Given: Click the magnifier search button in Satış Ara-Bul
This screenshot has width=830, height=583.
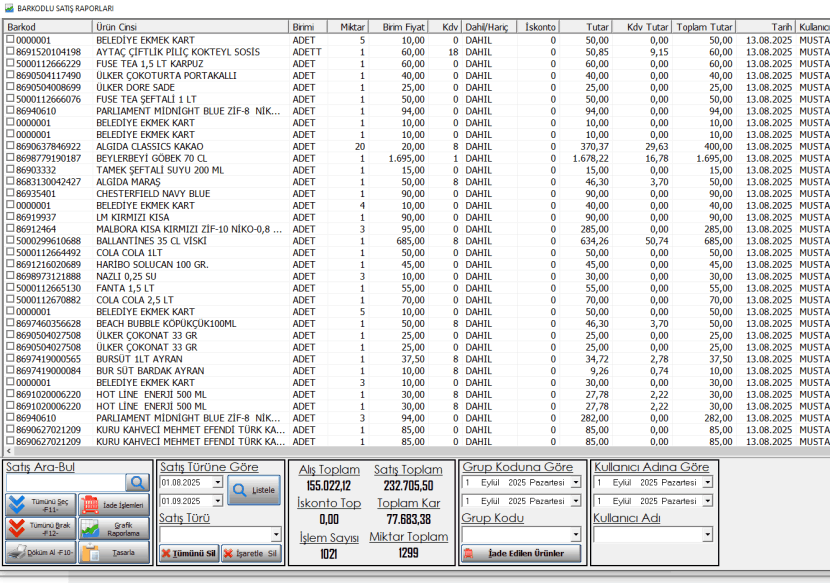Looking at the screenshot, I should click(138, 482).
